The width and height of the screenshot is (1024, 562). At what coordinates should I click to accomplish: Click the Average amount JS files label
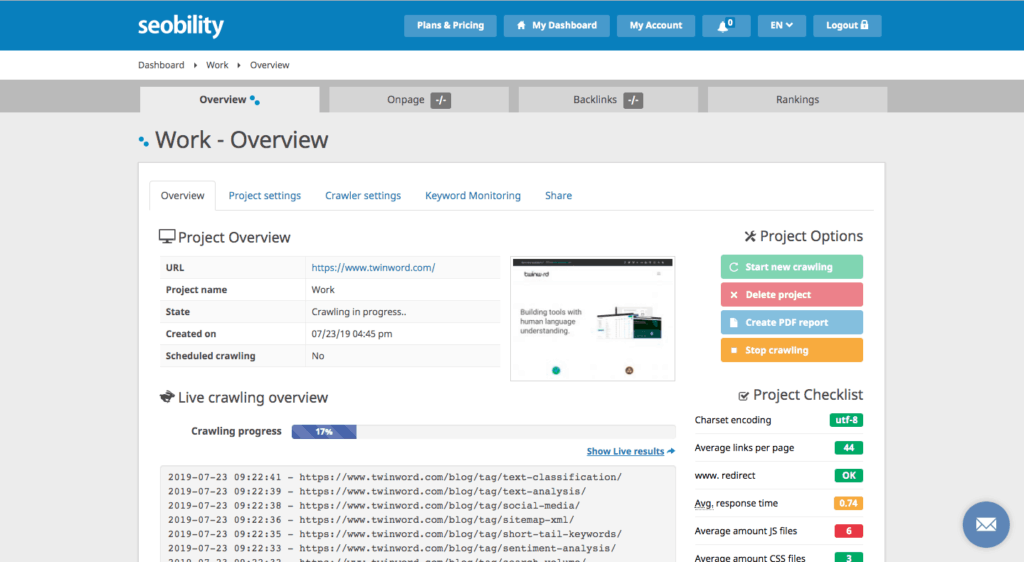pos(746,531)
